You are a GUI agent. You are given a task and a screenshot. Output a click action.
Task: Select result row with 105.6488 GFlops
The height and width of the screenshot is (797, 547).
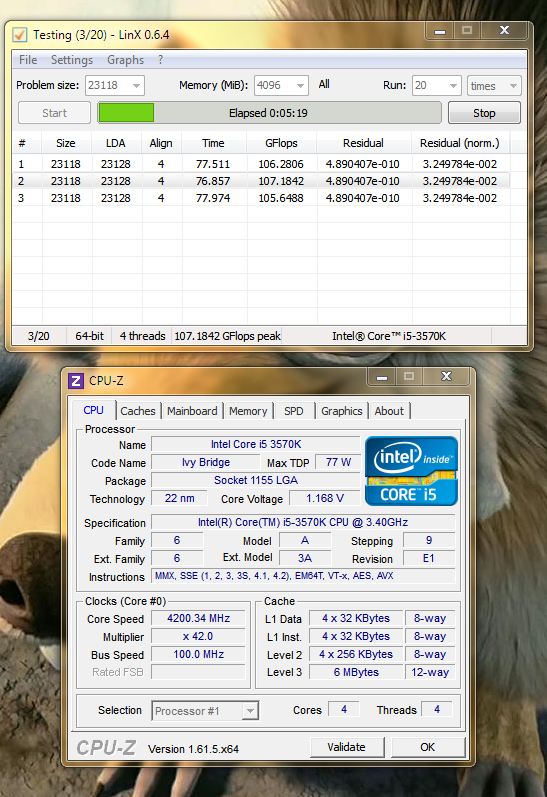pyautogui.click(x=261, y=198)
